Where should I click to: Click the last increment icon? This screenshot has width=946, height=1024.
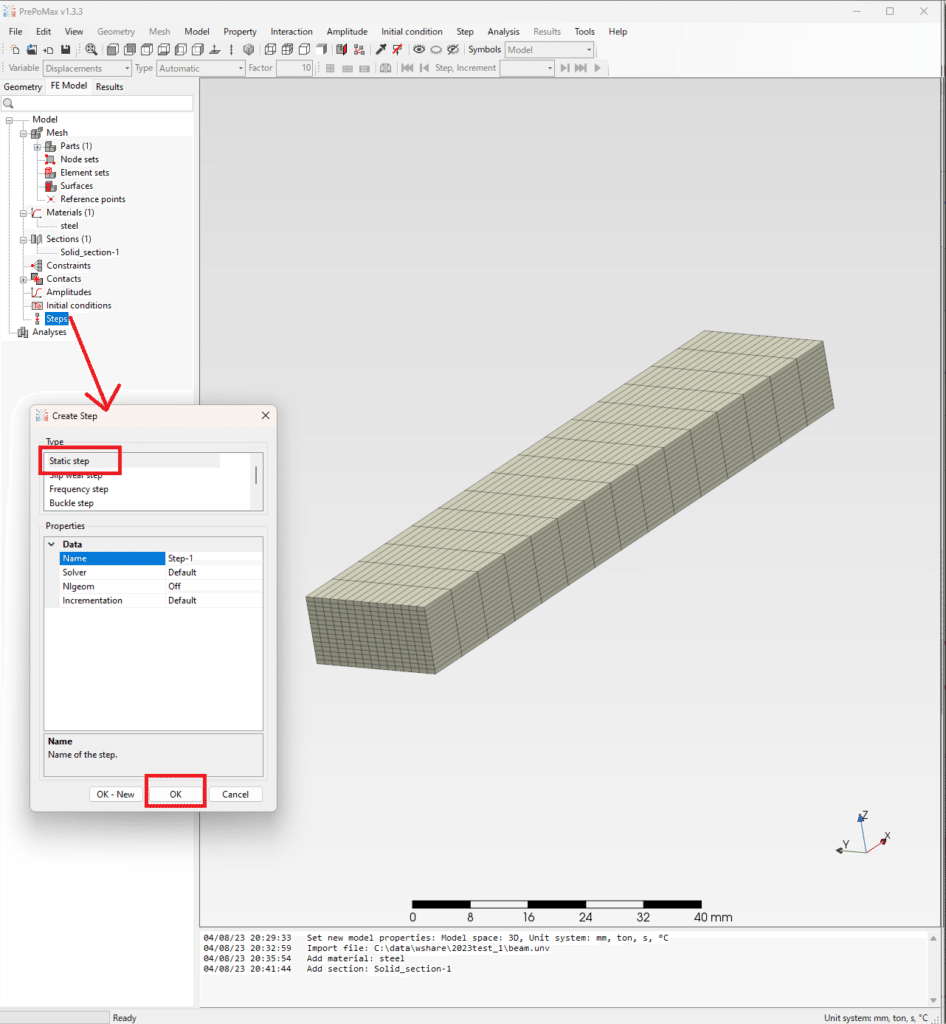[580, 68]
